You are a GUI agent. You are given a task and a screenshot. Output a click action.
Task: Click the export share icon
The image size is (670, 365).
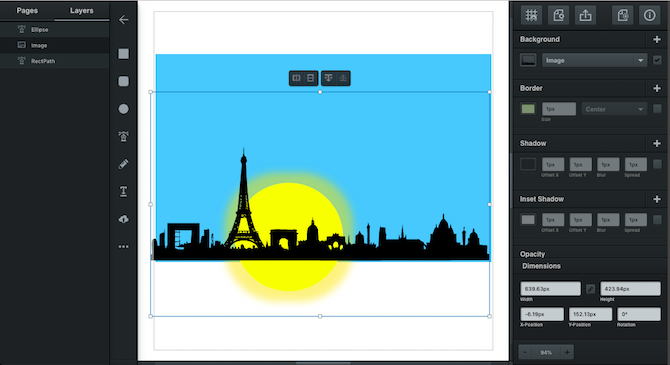585,15
